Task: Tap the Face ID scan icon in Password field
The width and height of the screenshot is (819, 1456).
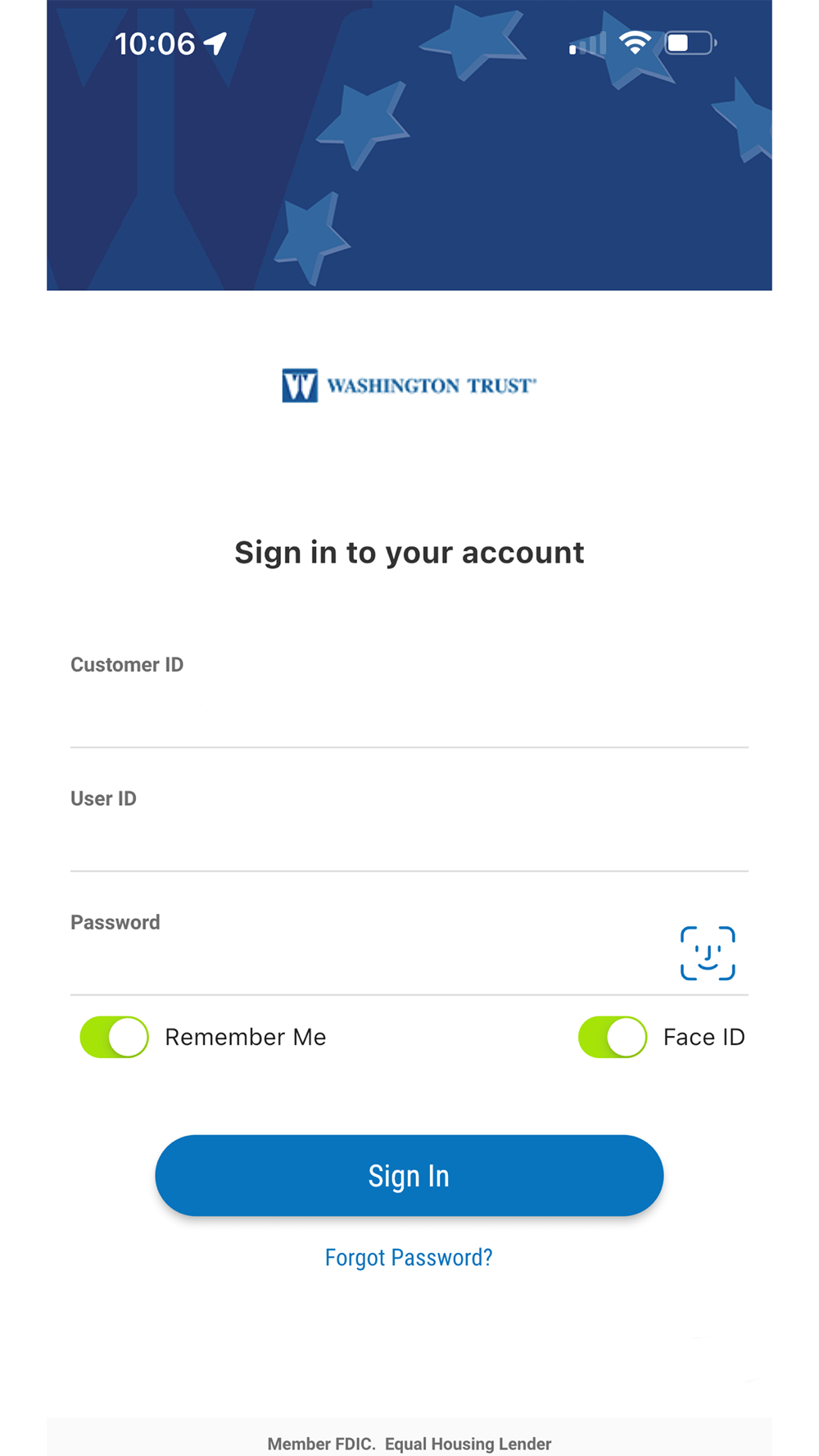Action: (708, 953)
